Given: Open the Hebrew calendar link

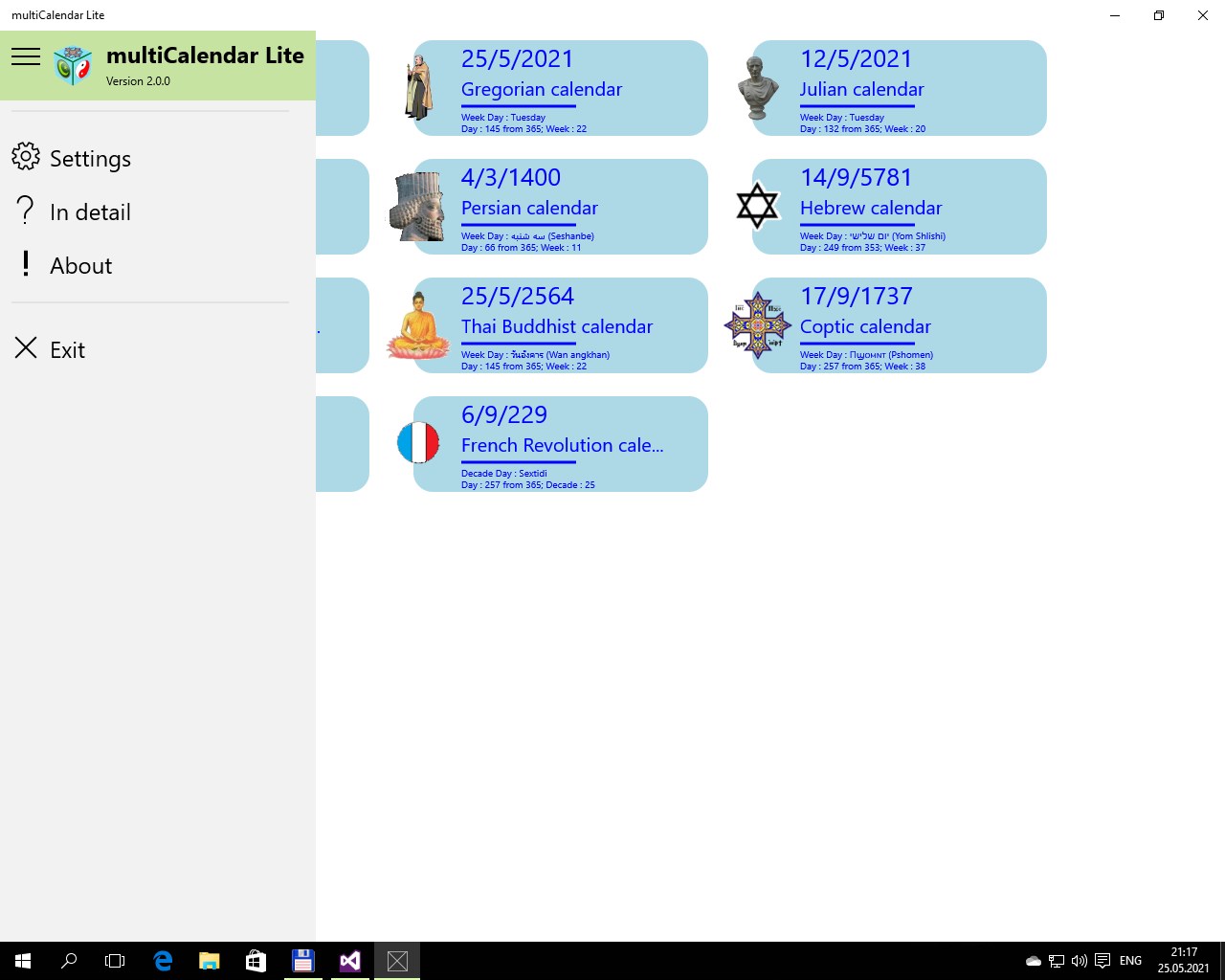Looking at the screenshot, I should (x=871, y=208).
